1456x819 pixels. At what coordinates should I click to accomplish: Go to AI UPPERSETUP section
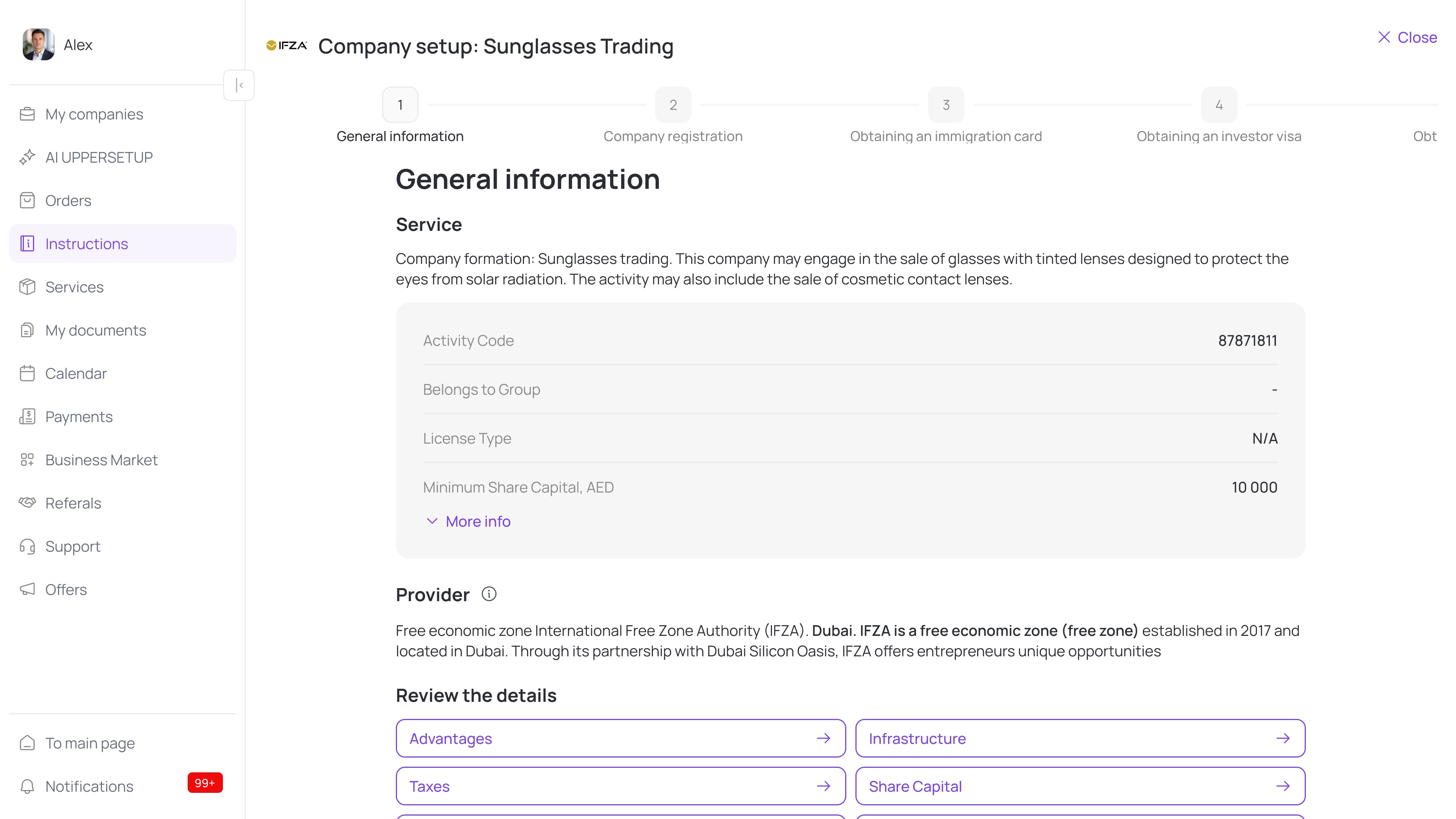[x=122, y=157]
